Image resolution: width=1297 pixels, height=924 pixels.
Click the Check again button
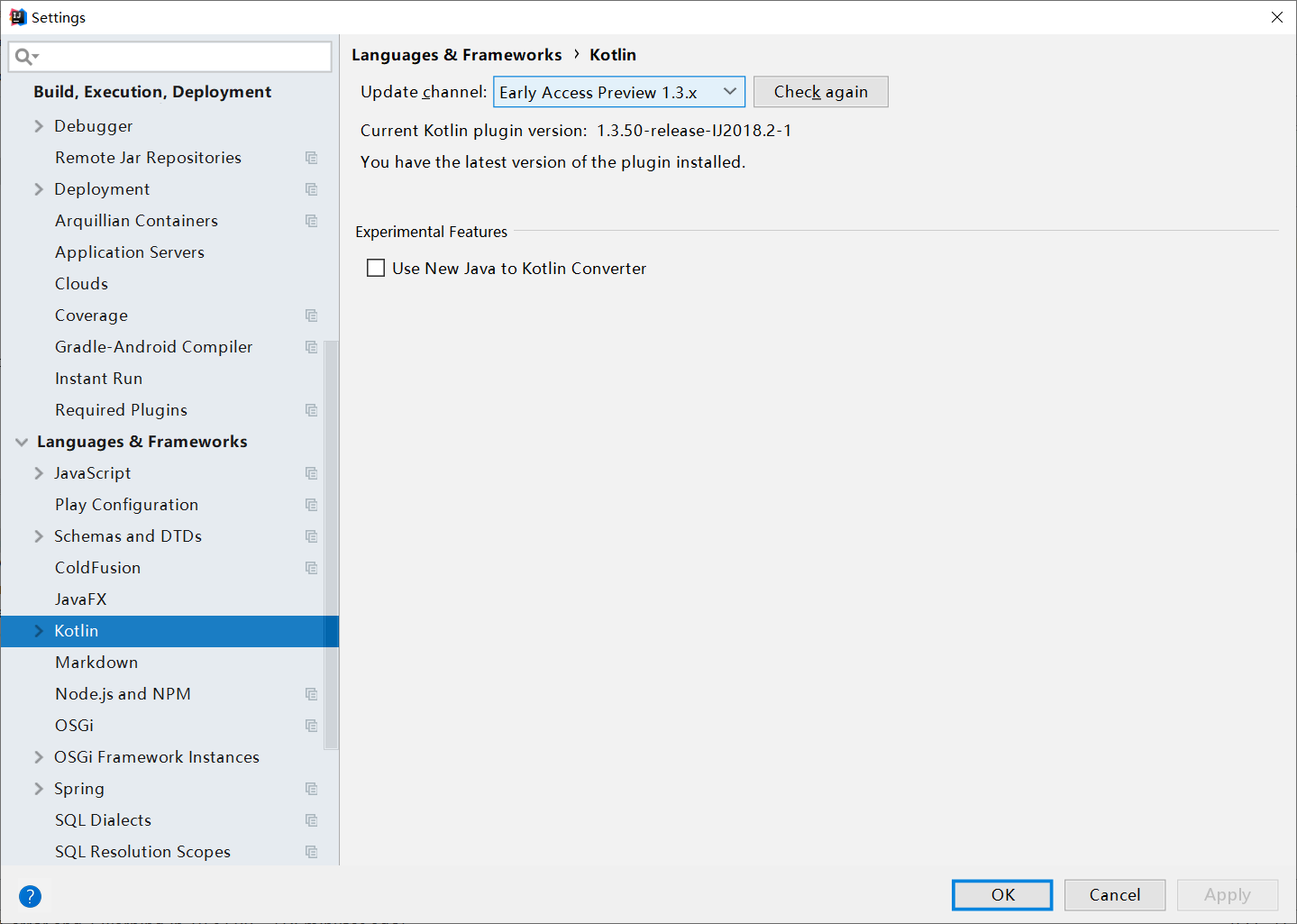tap(820, 92)
